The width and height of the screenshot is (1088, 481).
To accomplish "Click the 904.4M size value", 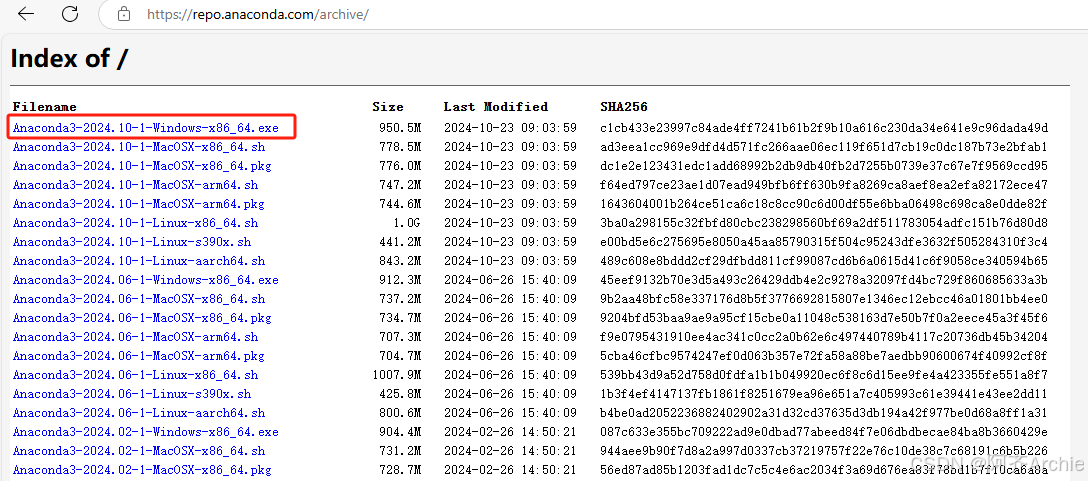I will pyautogui.click(x=400, y=432).
